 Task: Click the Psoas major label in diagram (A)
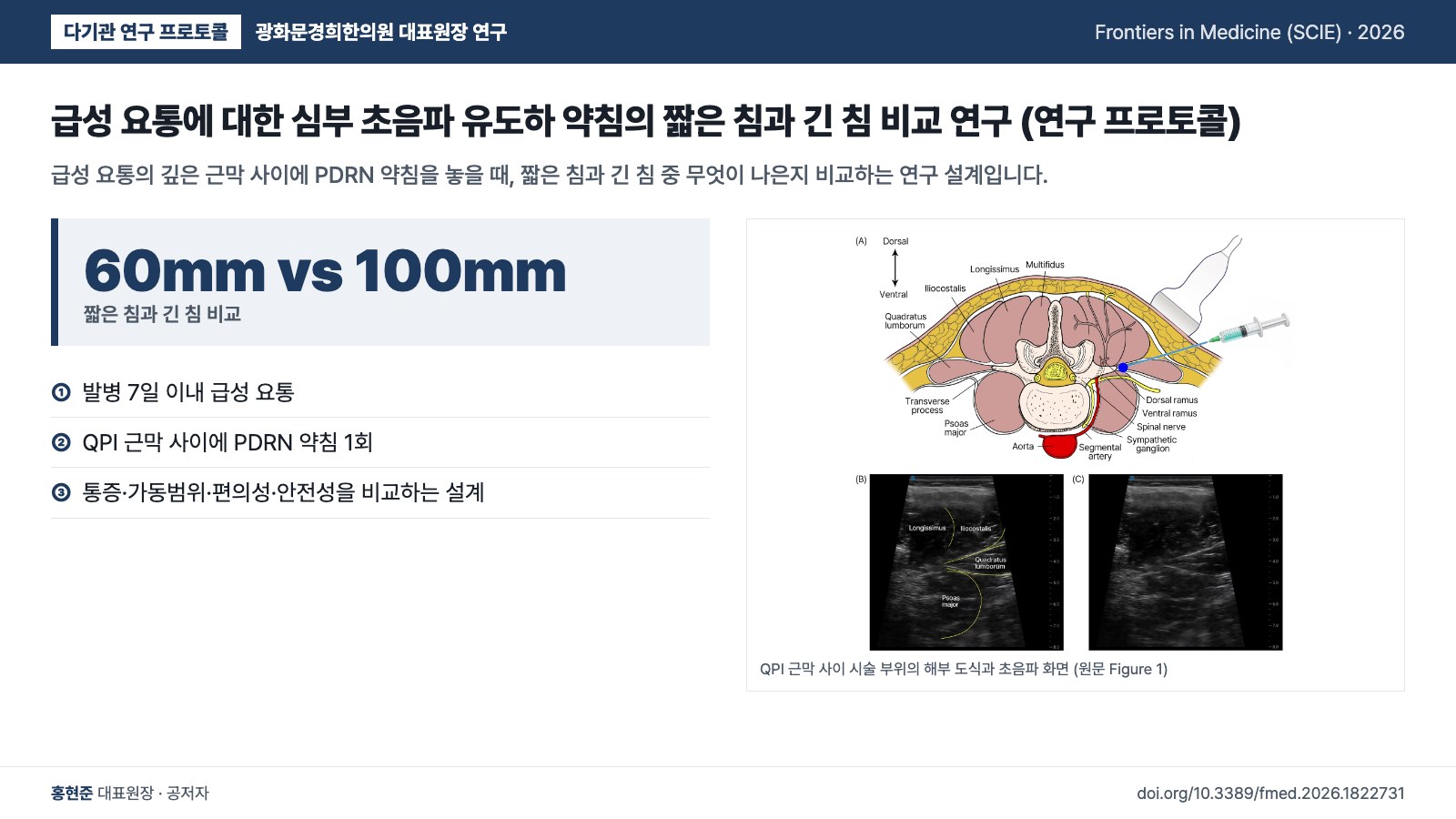click(x=955, y=428)
